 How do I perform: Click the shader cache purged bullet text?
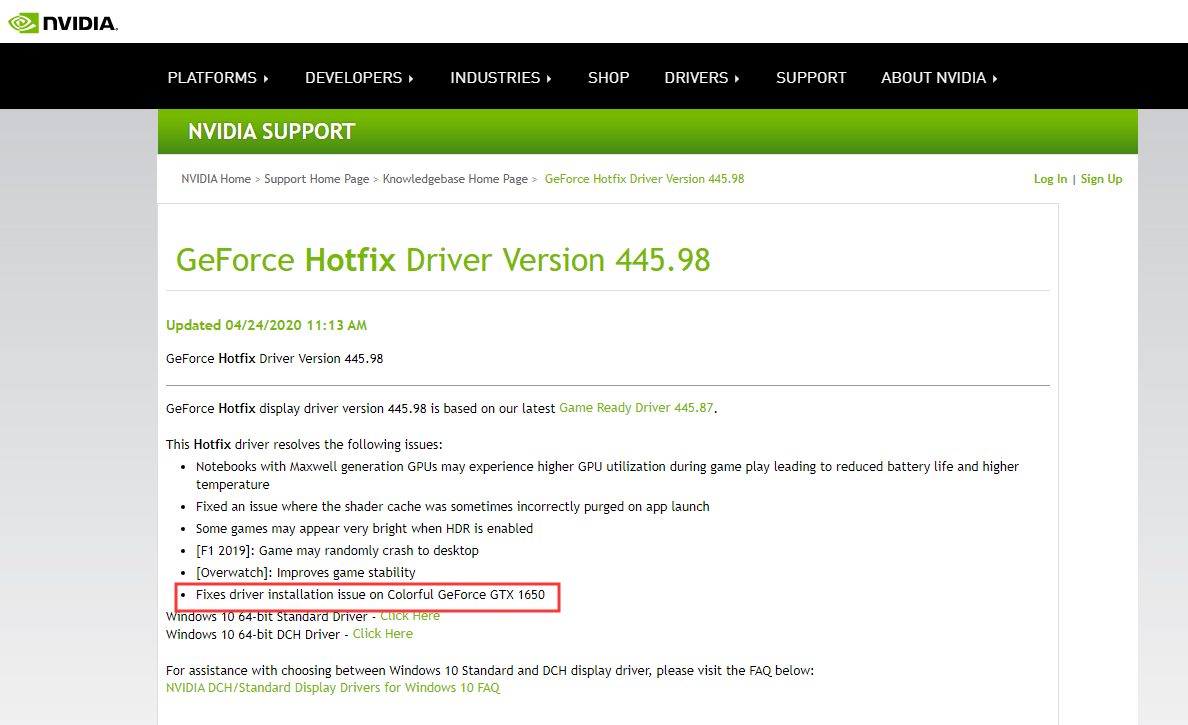tap(453, 506)
